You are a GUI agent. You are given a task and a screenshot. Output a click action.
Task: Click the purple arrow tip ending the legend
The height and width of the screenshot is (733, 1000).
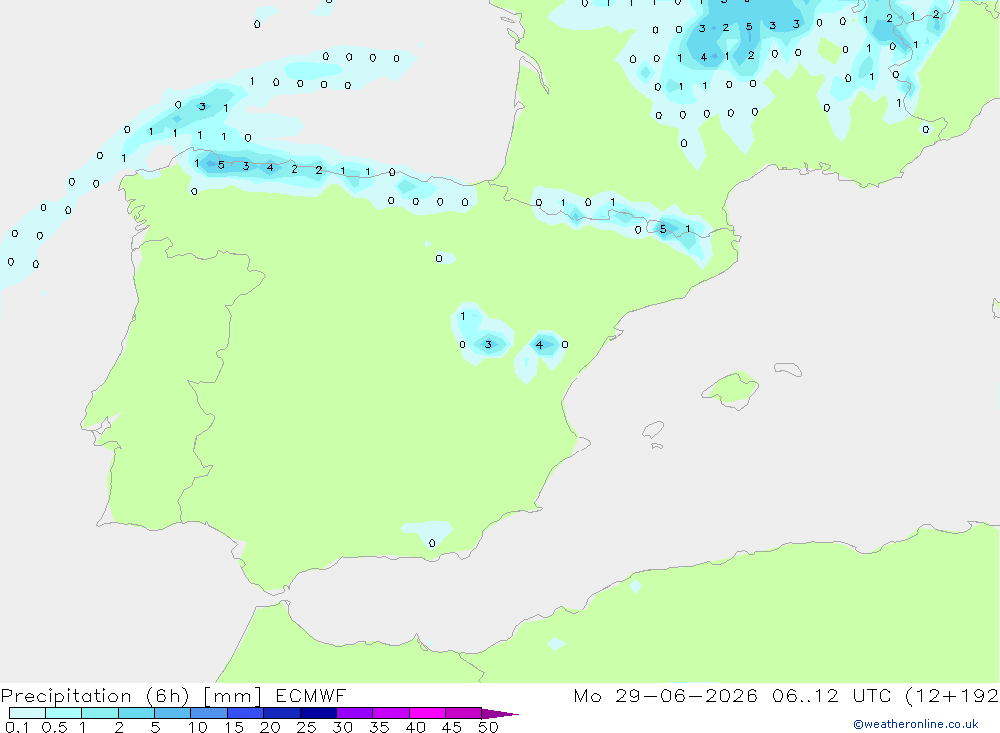pyautogui.click(x=500, y=714)
